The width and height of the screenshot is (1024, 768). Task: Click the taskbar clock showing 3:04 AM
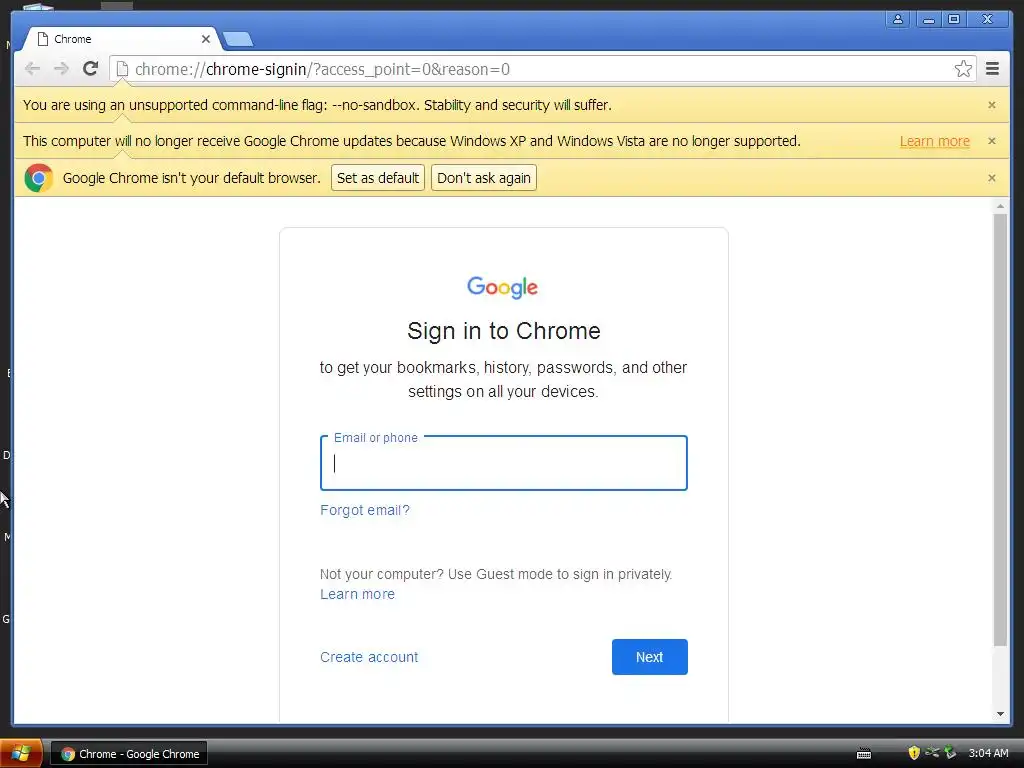click(x=988, y=753)
